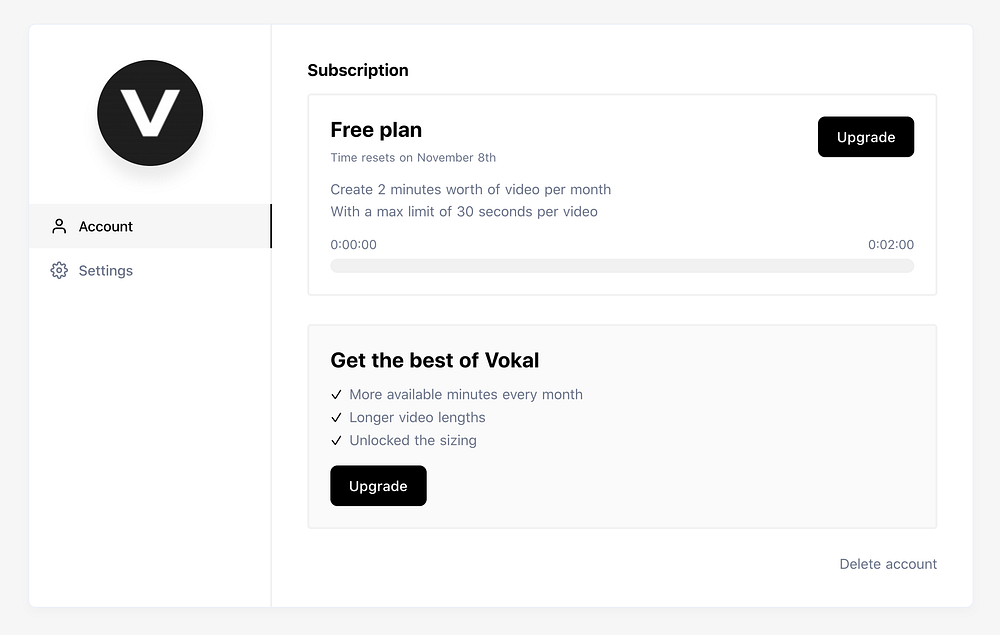Click the Time resets on November 8th text

click(x=413, y=158)
